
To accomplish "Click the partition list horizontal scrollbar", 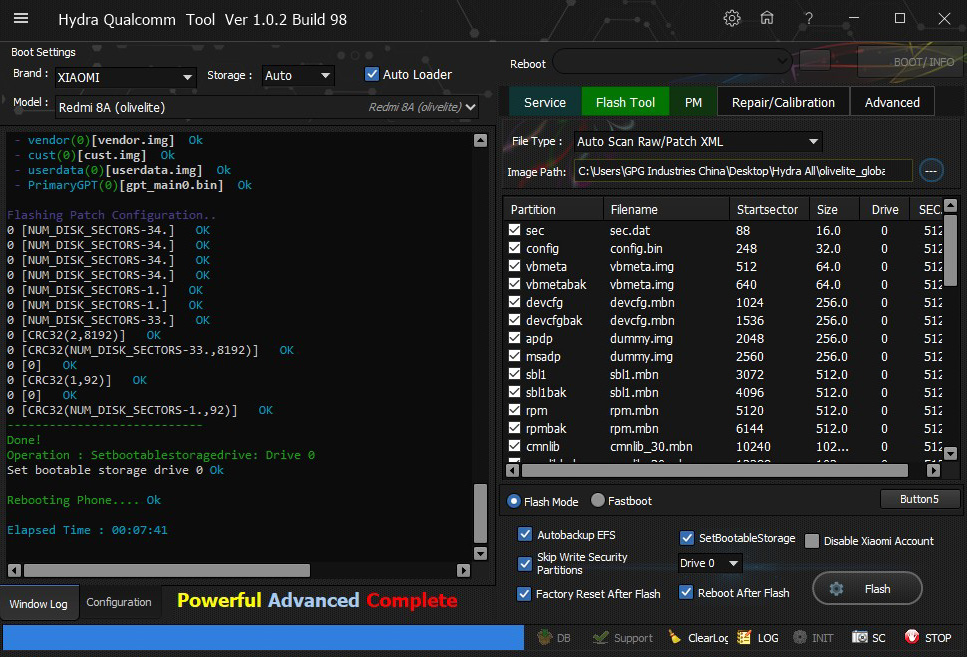I will [x=715, y=470].
